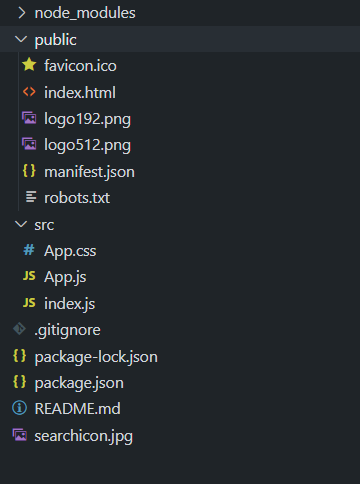The width and height of the screenshot is (360, 484).
Task: Click the image icon next to logo512.png
Action: [x=29, y=144]
